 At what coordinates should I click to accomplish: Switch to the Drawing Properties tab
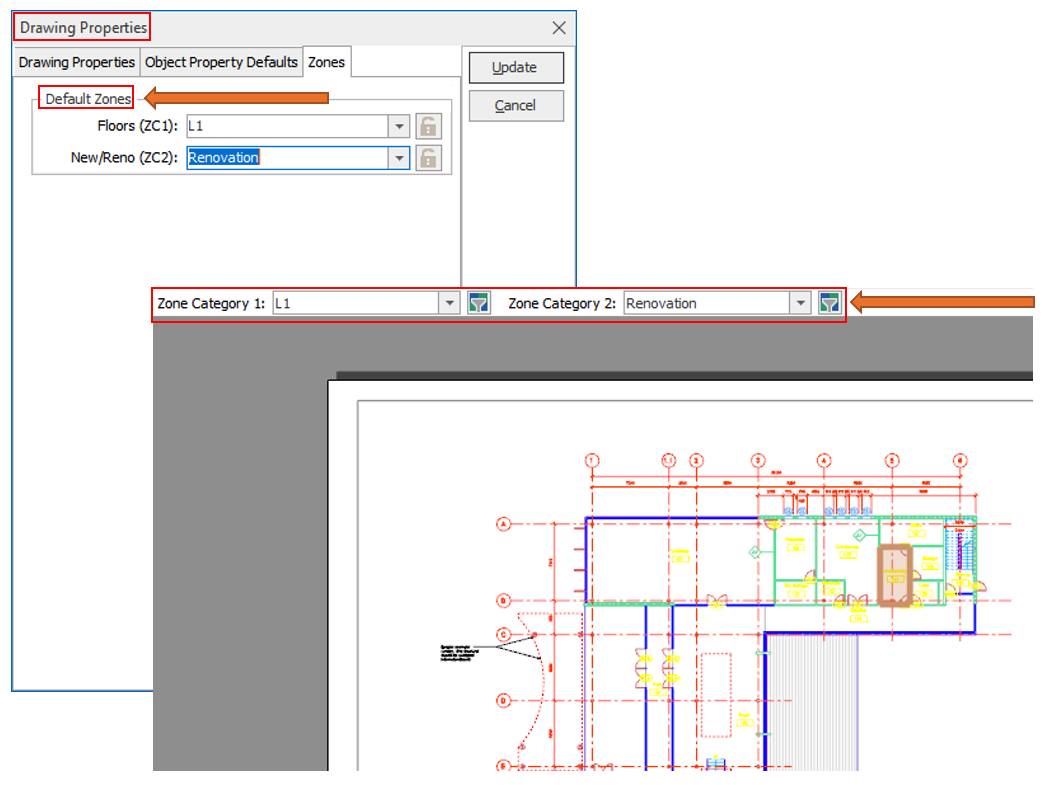[x=77, y=62]
